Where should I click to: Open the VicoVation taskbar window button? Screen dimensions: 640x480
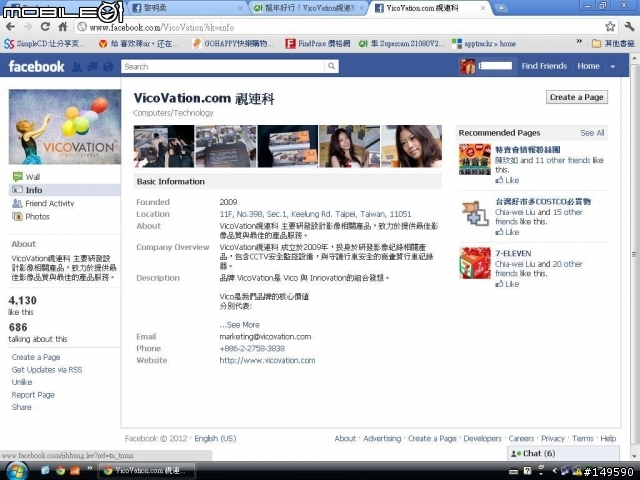(146, 471)
